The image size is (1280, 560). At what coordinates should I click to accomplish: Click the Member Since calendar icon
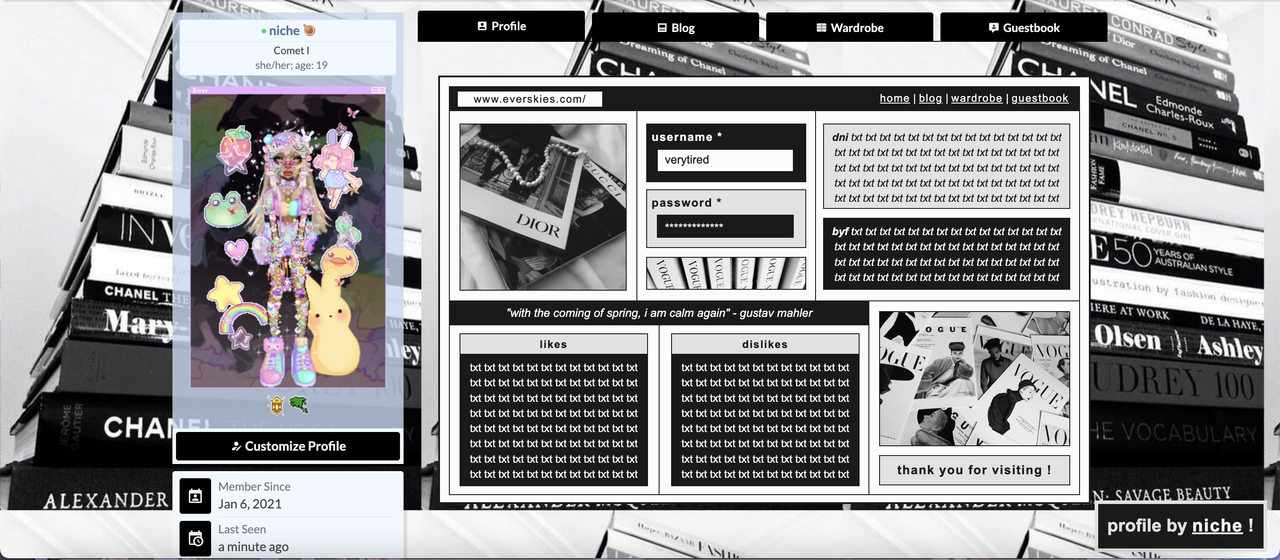pyautogui.click(x=195, y=495)
